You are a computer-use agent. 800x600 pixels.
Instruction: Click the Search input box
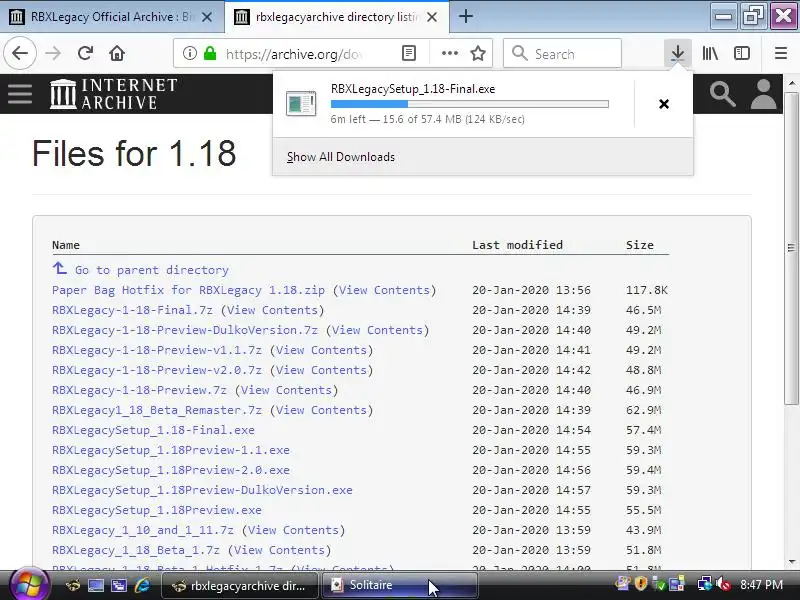(562, 53)
